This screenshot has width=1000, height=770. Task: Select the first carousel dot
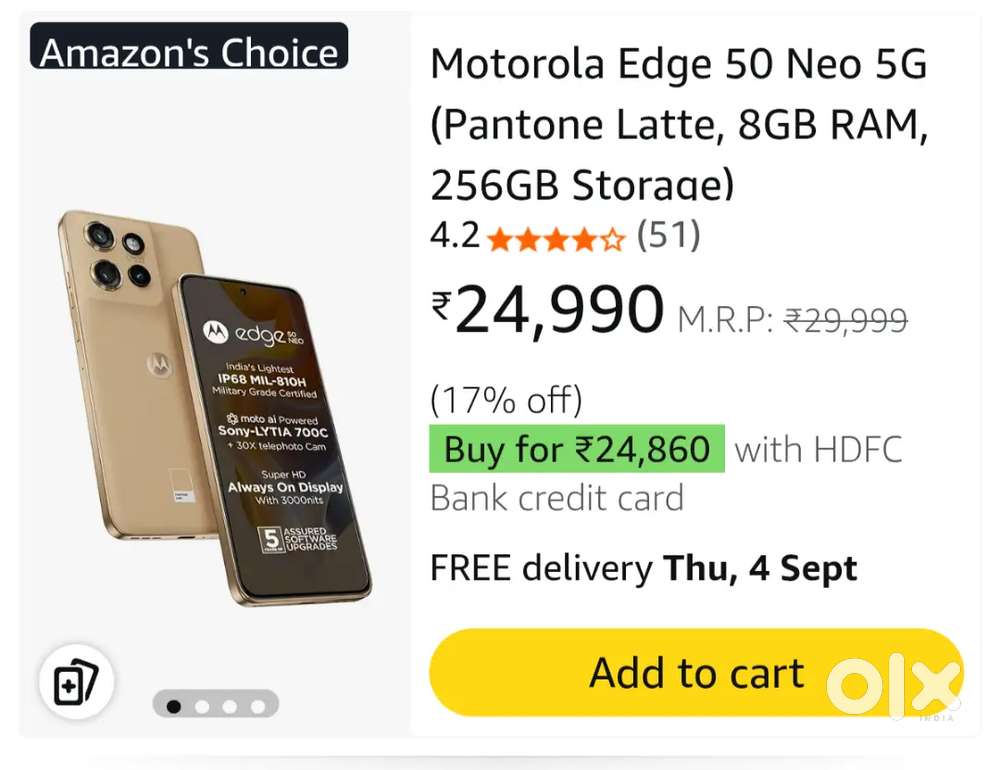click(x=173, y=705)
